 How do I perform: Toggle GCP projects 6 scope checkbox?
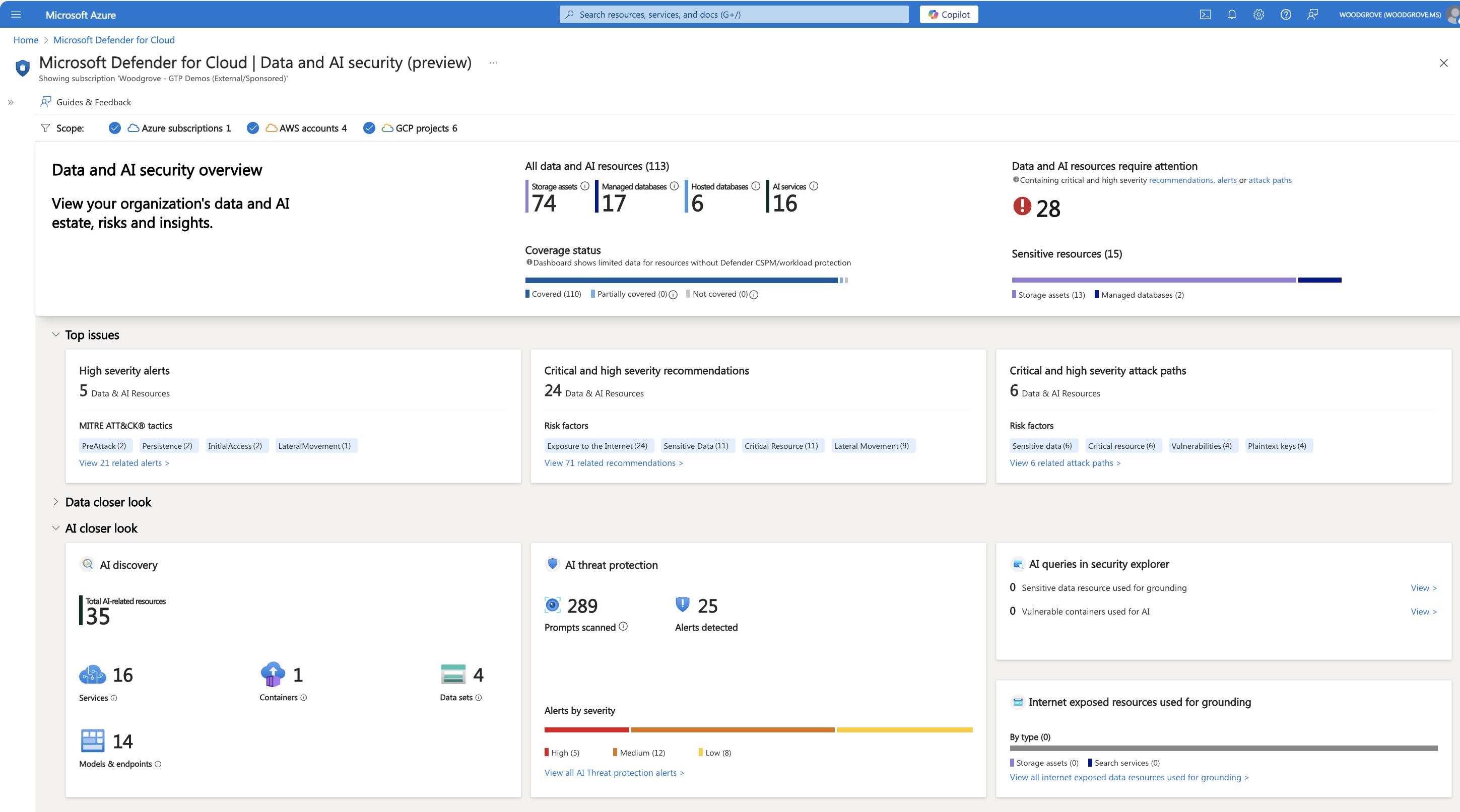point(369,128)
